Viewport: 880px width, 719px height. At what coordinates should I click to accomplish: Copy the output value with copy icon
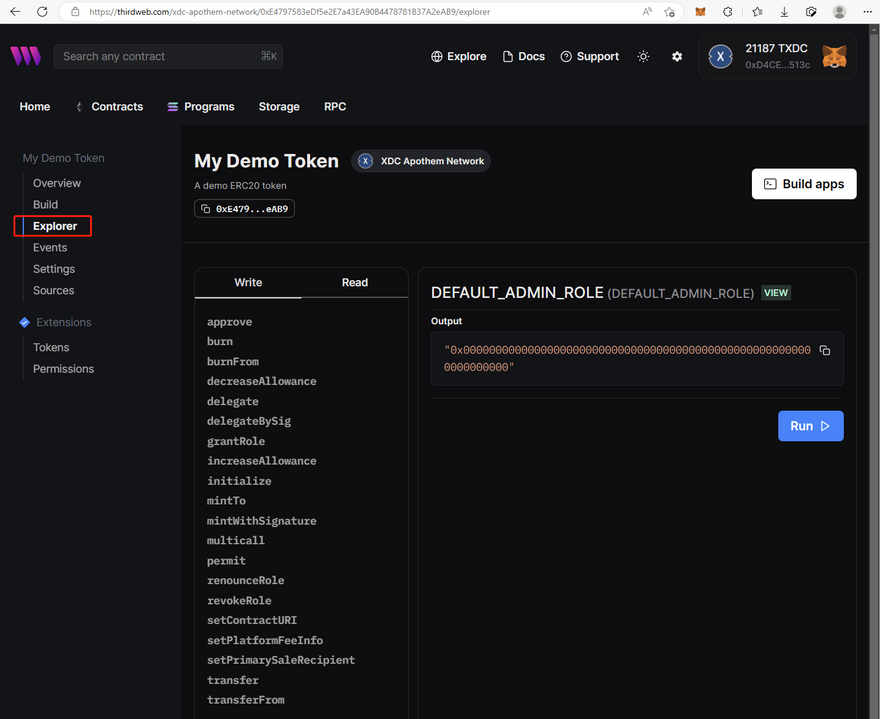(x=825, y=351)
